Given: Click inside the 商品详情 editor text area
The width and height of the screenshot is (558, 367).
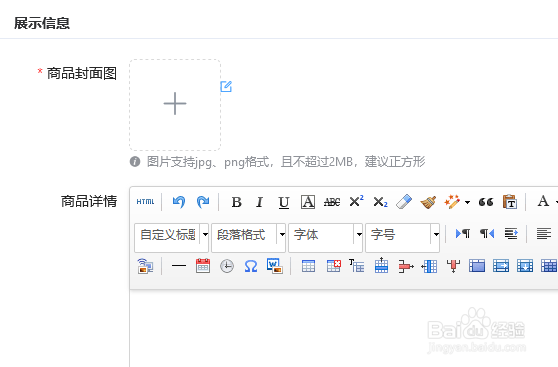Looking at the screenshot, I should click(343, 327).
